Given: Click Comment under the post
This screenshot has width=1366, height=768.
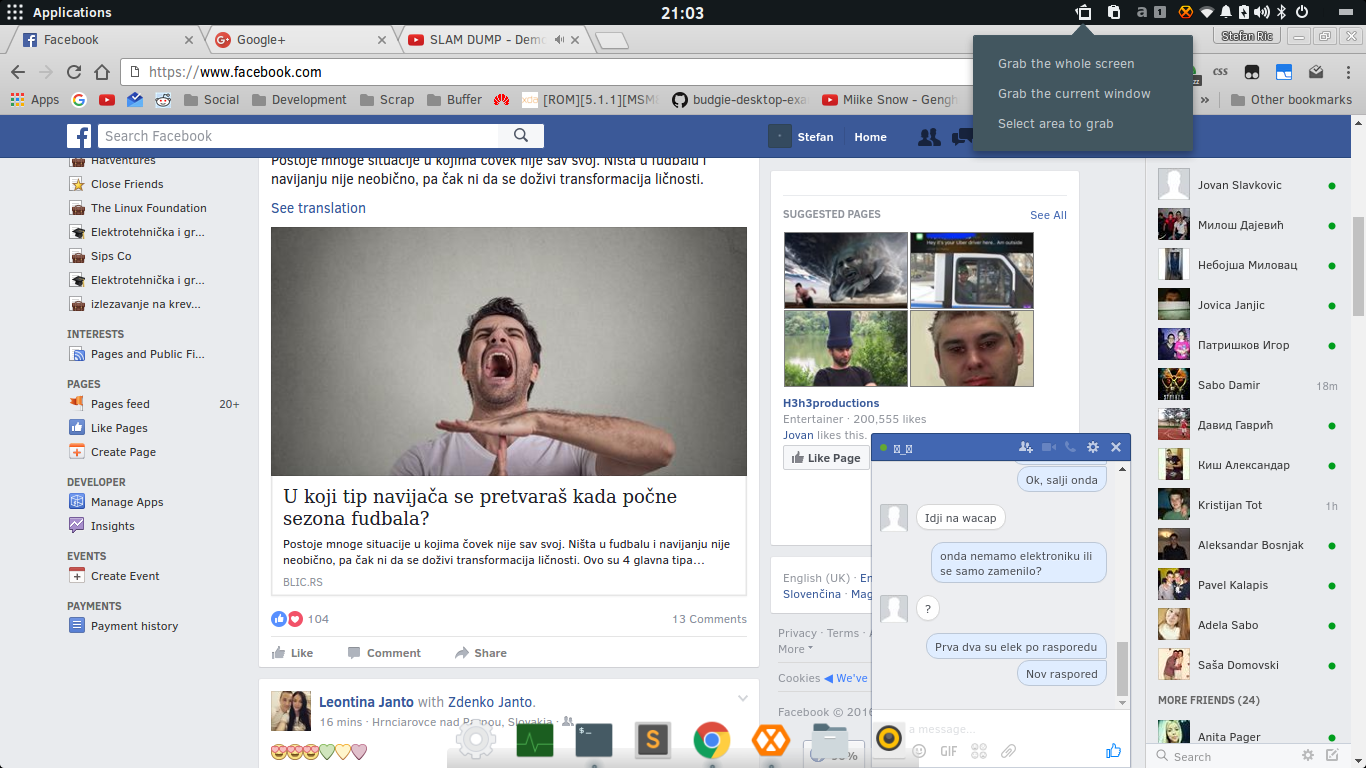Looking at the screenshot, I should 384,653.
